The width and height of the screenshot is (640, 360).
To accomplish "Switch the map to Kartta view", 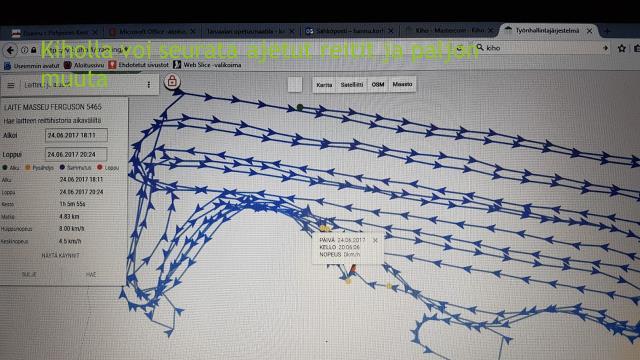I will point(324,85).
